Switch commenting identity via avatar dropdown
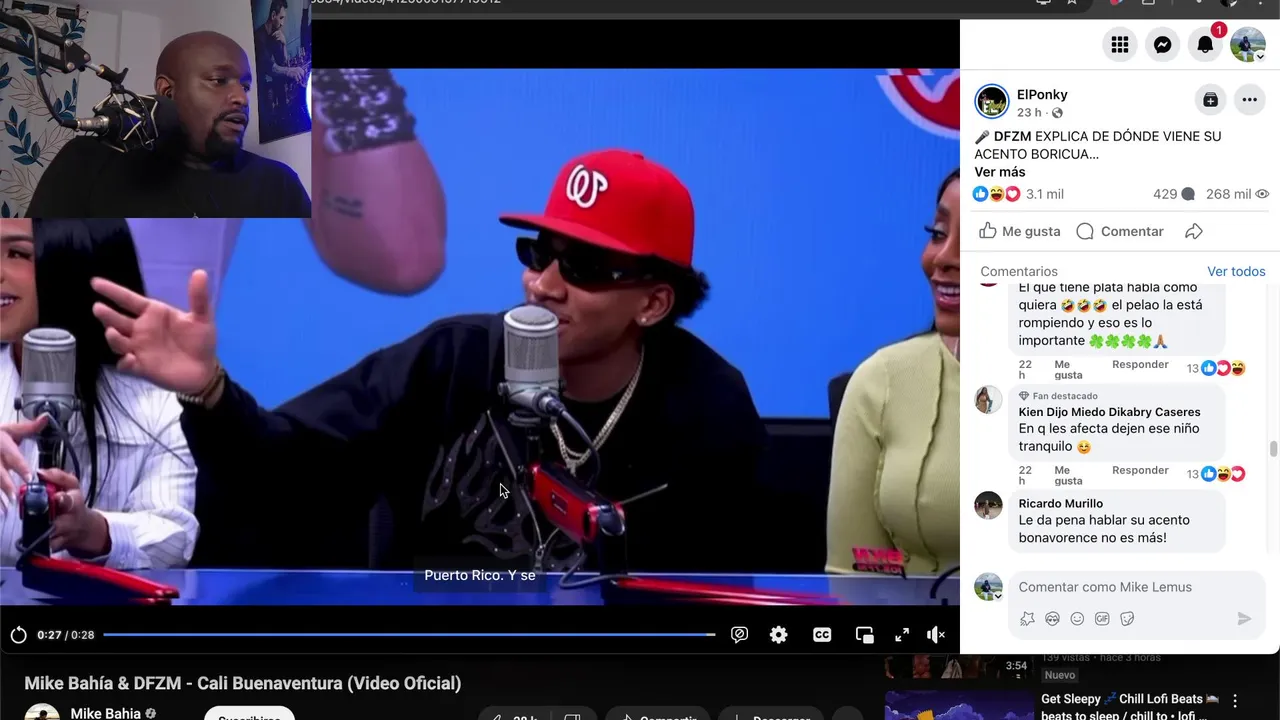Viewport: 1280px width, 720px height. [988, 587]
